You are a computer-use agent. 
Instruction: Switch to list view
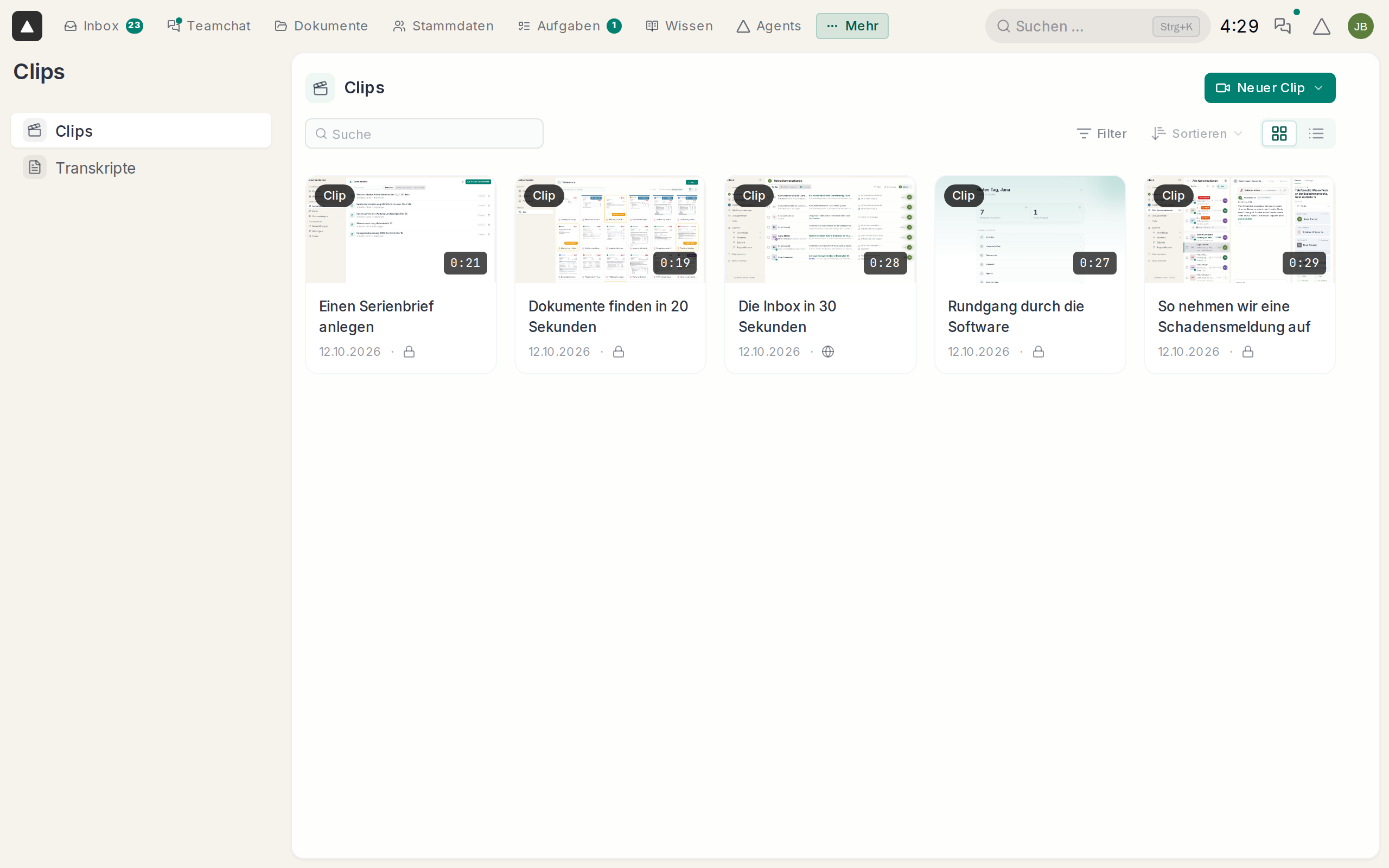click(1316, 134)
